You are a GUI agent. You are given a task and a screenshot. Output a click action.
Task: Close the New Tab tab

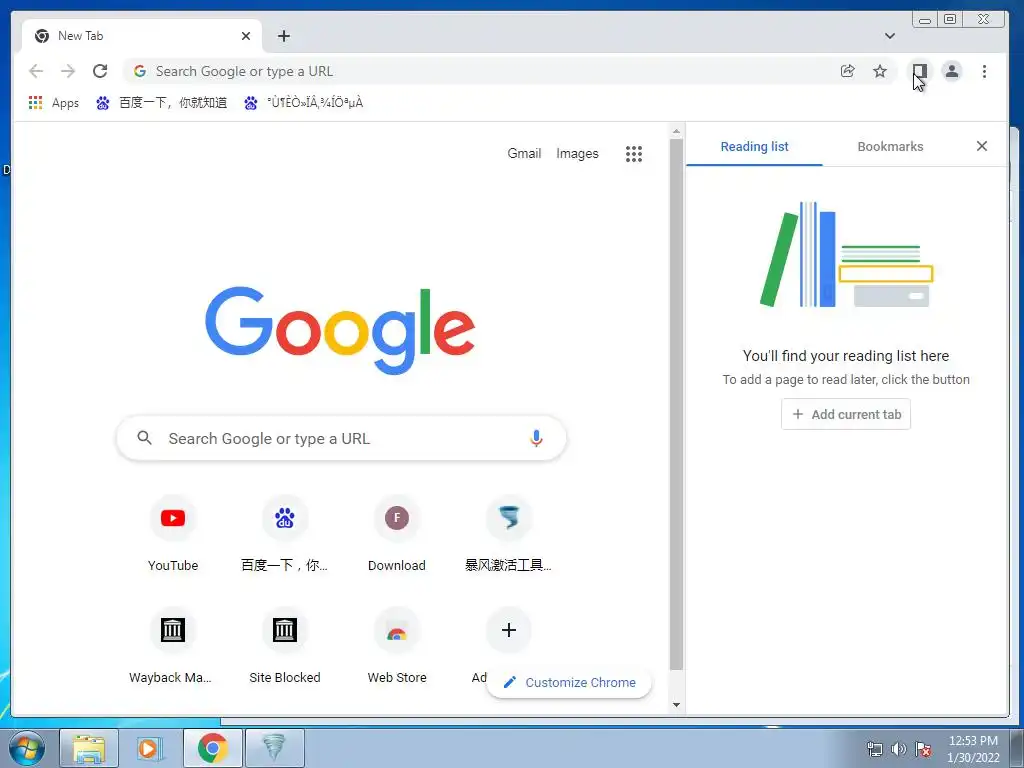click(x=246, y=36)
